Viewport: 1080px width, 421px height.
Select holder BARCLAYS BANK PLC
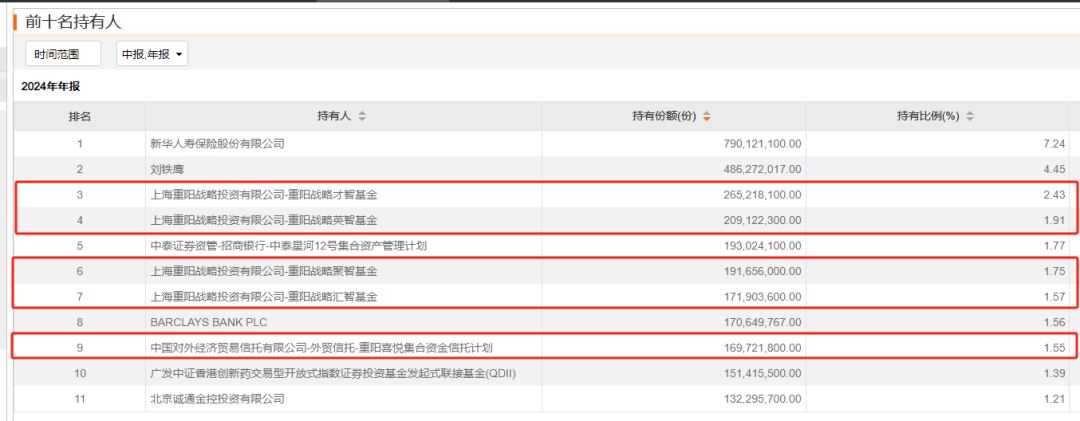pyautogui.click(x=209, y=322)
